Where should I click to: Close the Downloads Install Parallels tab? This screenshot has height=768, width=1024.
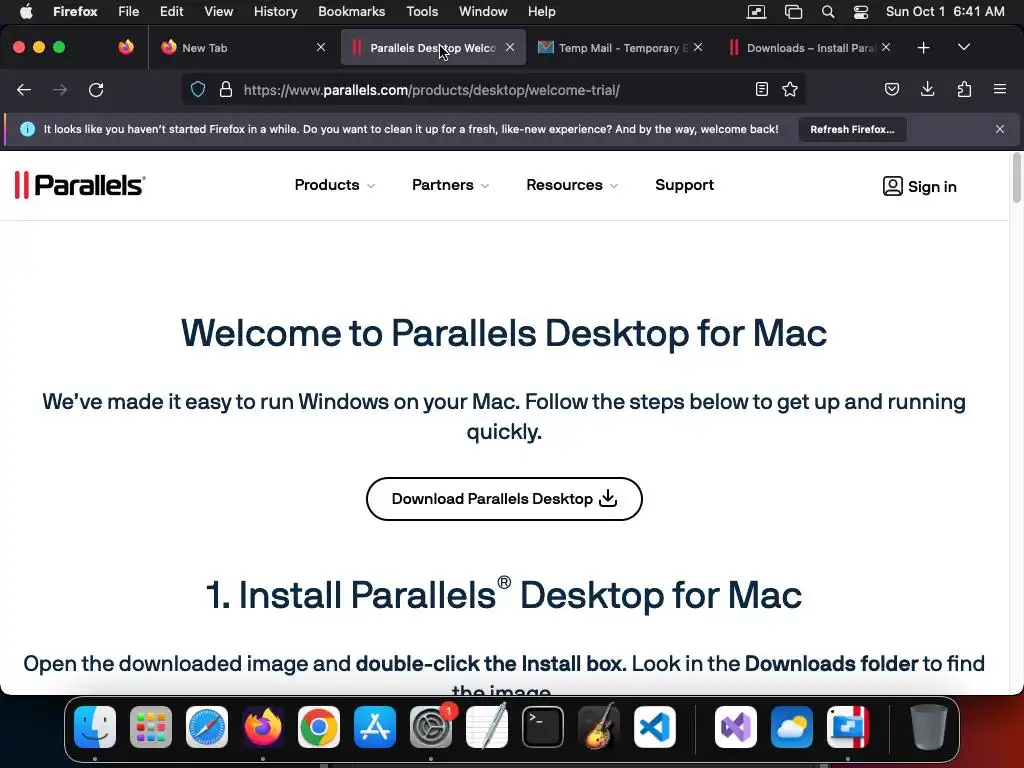(x=886, y=47)
